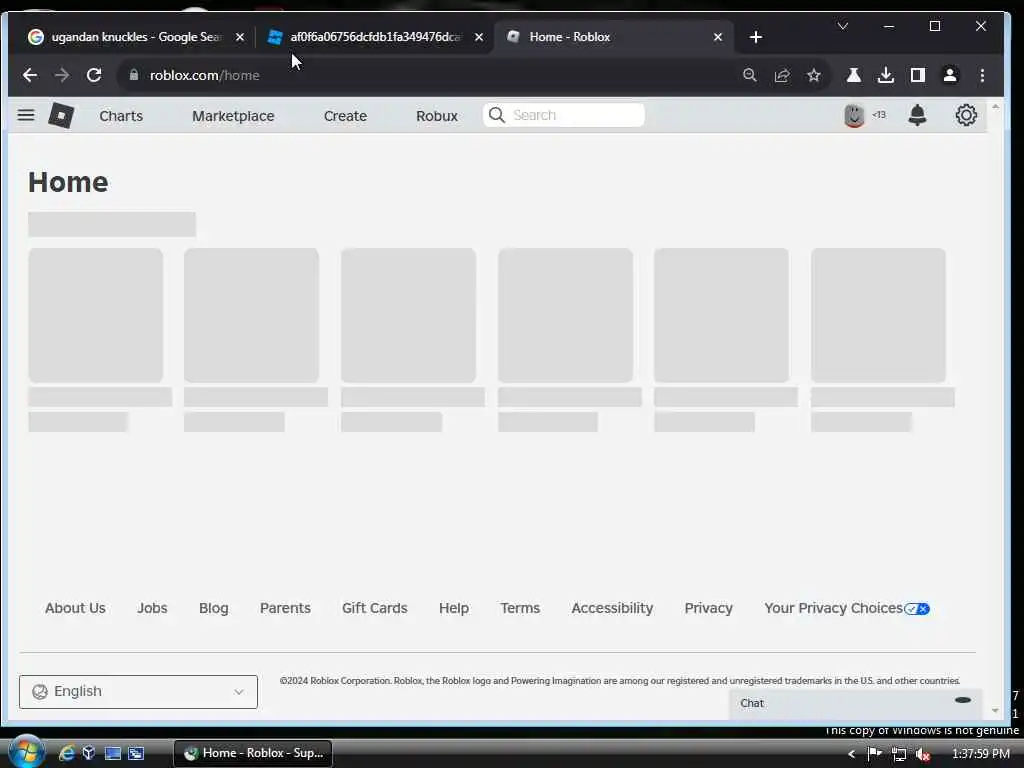This screenshot has height=768, width=1024.
Task: Open the Chrome Labs flask icon
Action: point(854,75)
